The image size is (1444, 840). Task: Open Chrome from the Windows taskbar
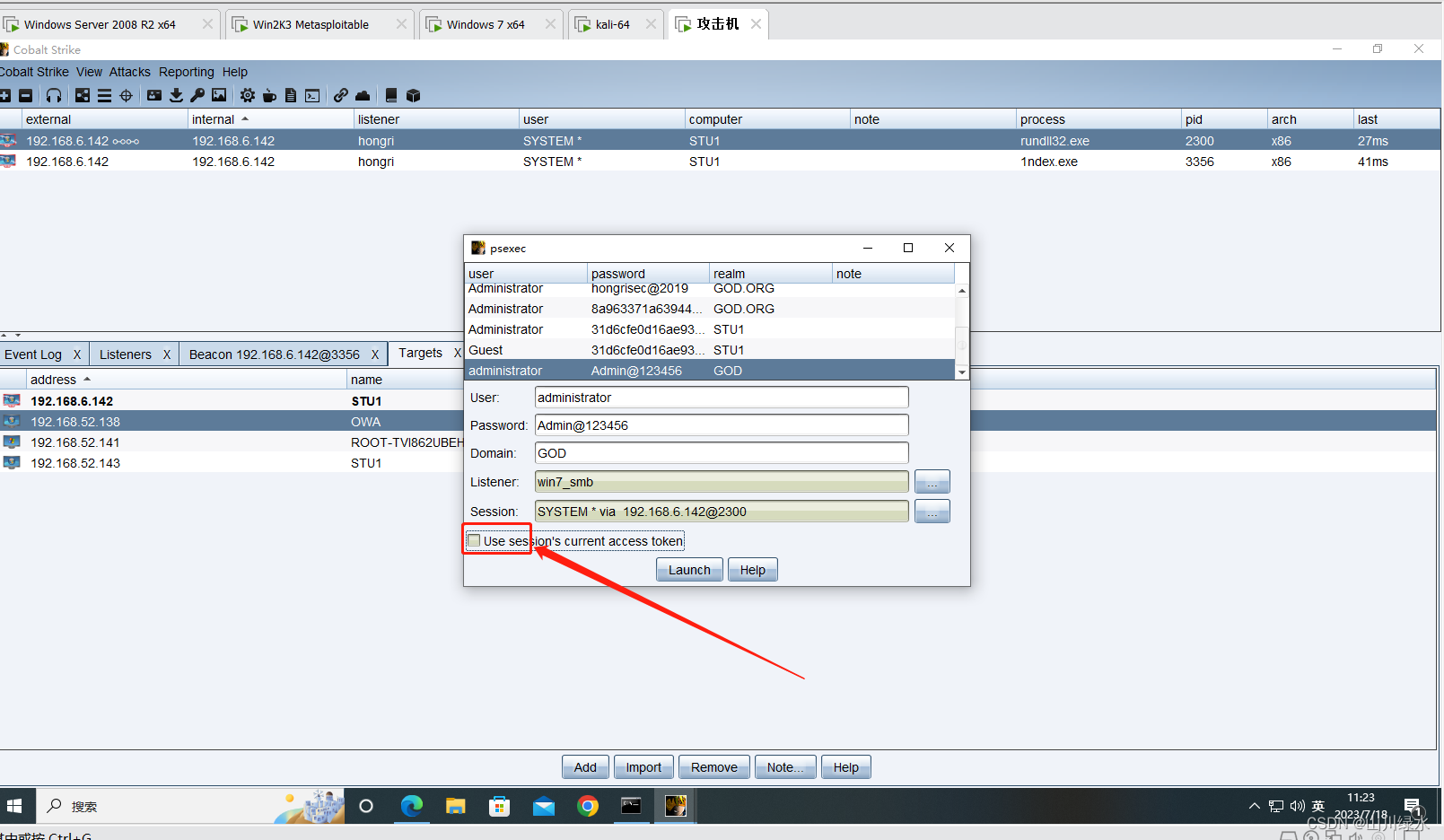pyautogui.click(x=588, y=806)
